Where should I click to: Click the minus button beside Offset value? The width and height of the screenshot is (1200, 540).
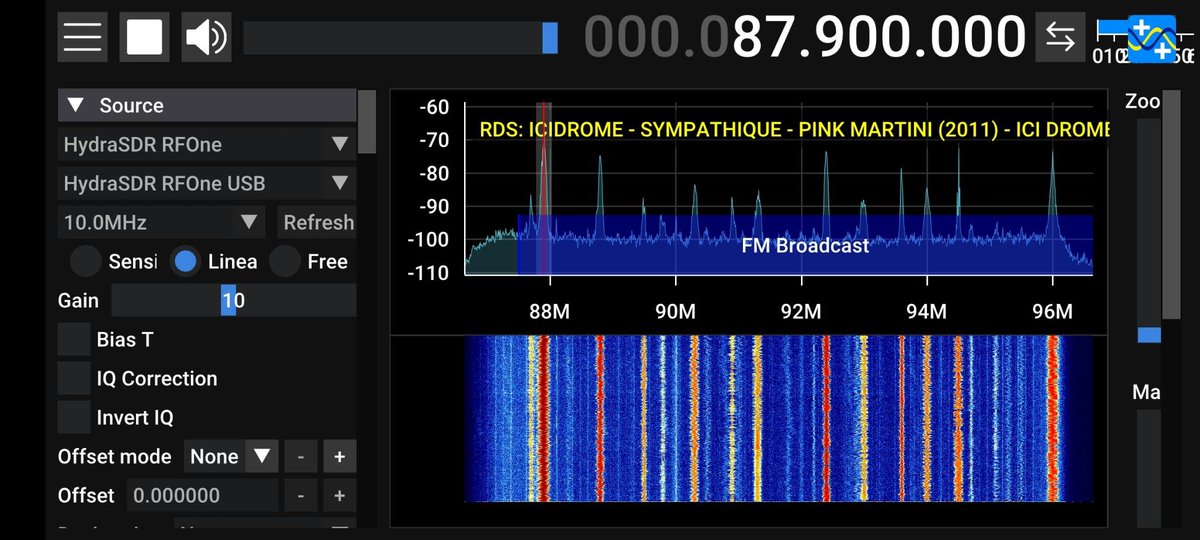tap(300, 495)
